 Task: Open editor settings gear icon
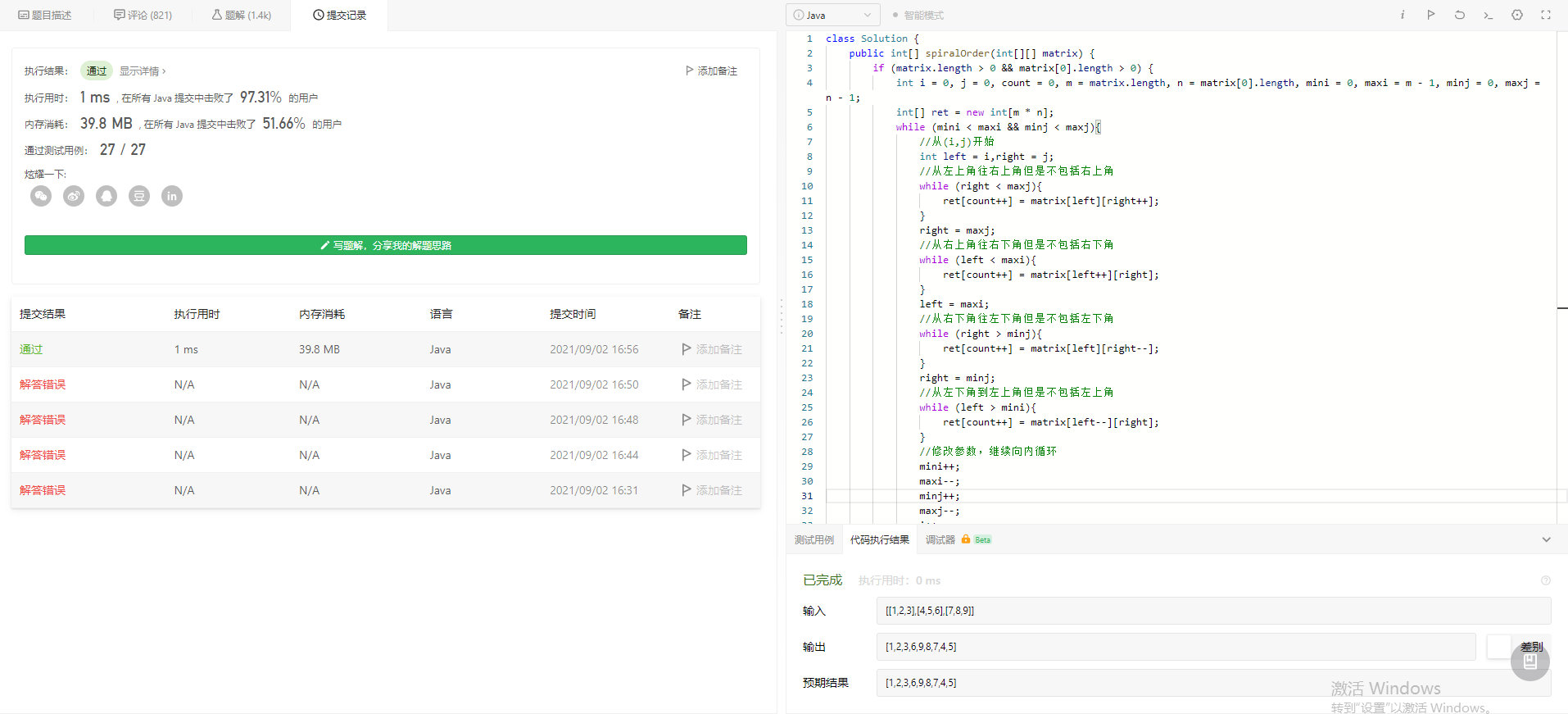coord(1517,15)
